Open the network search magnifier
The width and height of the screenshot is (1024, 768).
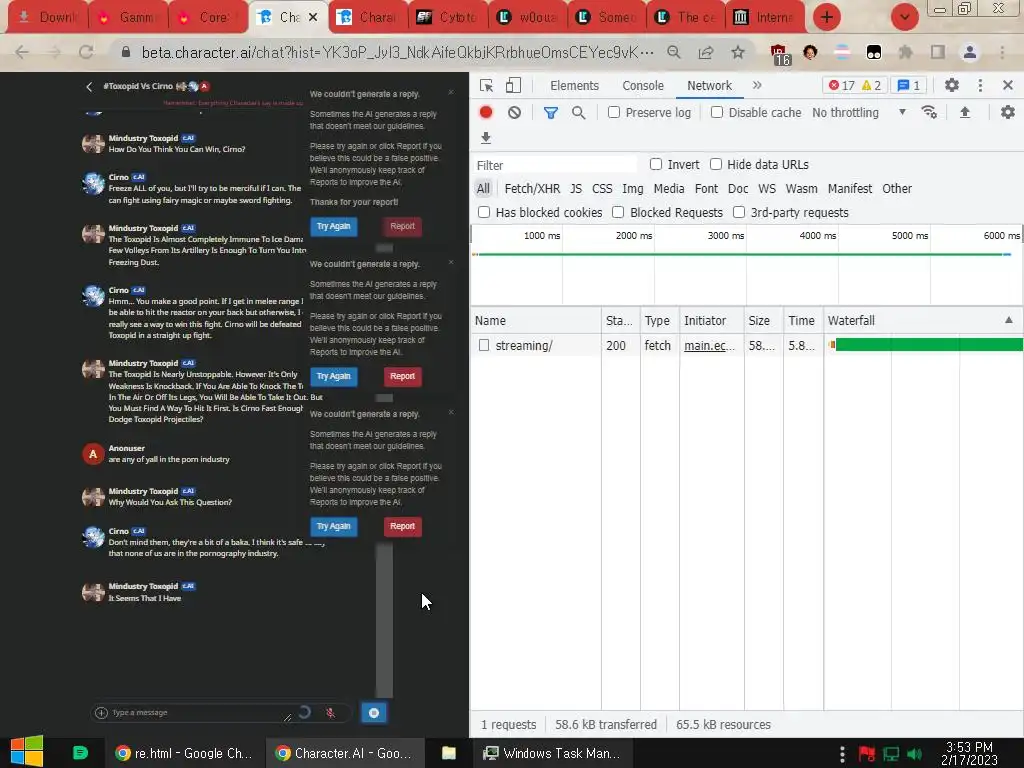pyautogui.click(x=578, y=112)
